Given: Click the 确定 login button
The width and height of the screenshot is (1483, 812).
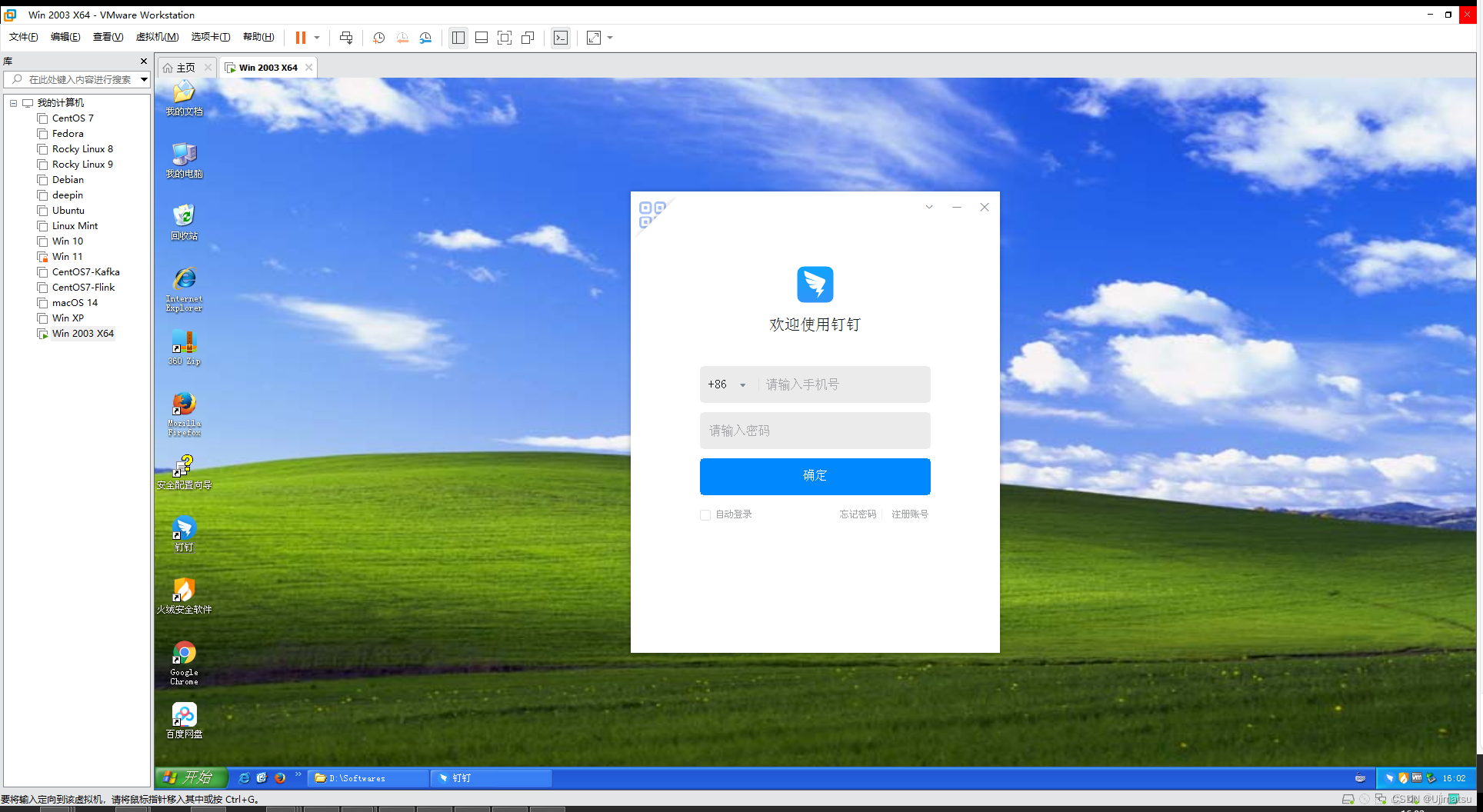Looking at the screenshot, I should pos(815,476).
